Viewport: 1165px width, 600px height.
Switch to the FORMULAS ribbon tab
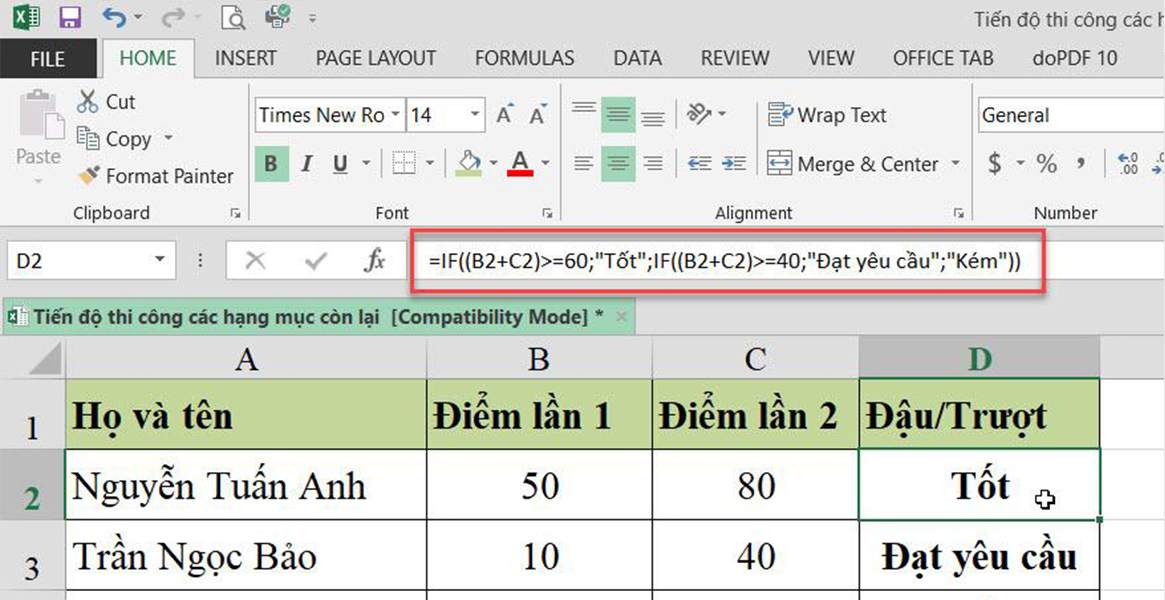524,58
